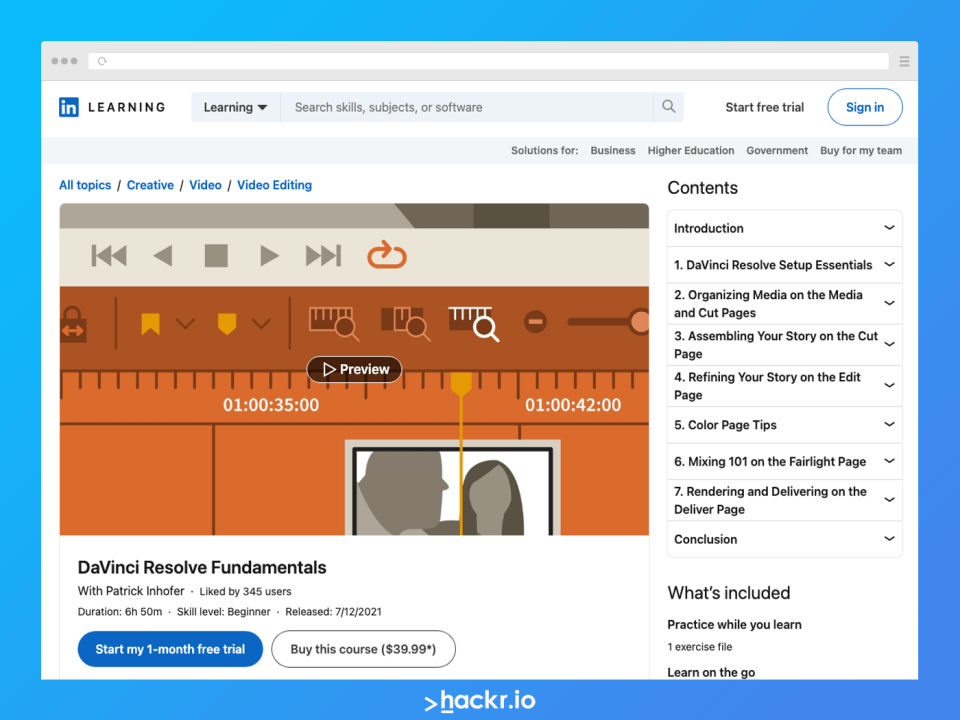Click the yellow flag bookmark icon

[151, 323]
